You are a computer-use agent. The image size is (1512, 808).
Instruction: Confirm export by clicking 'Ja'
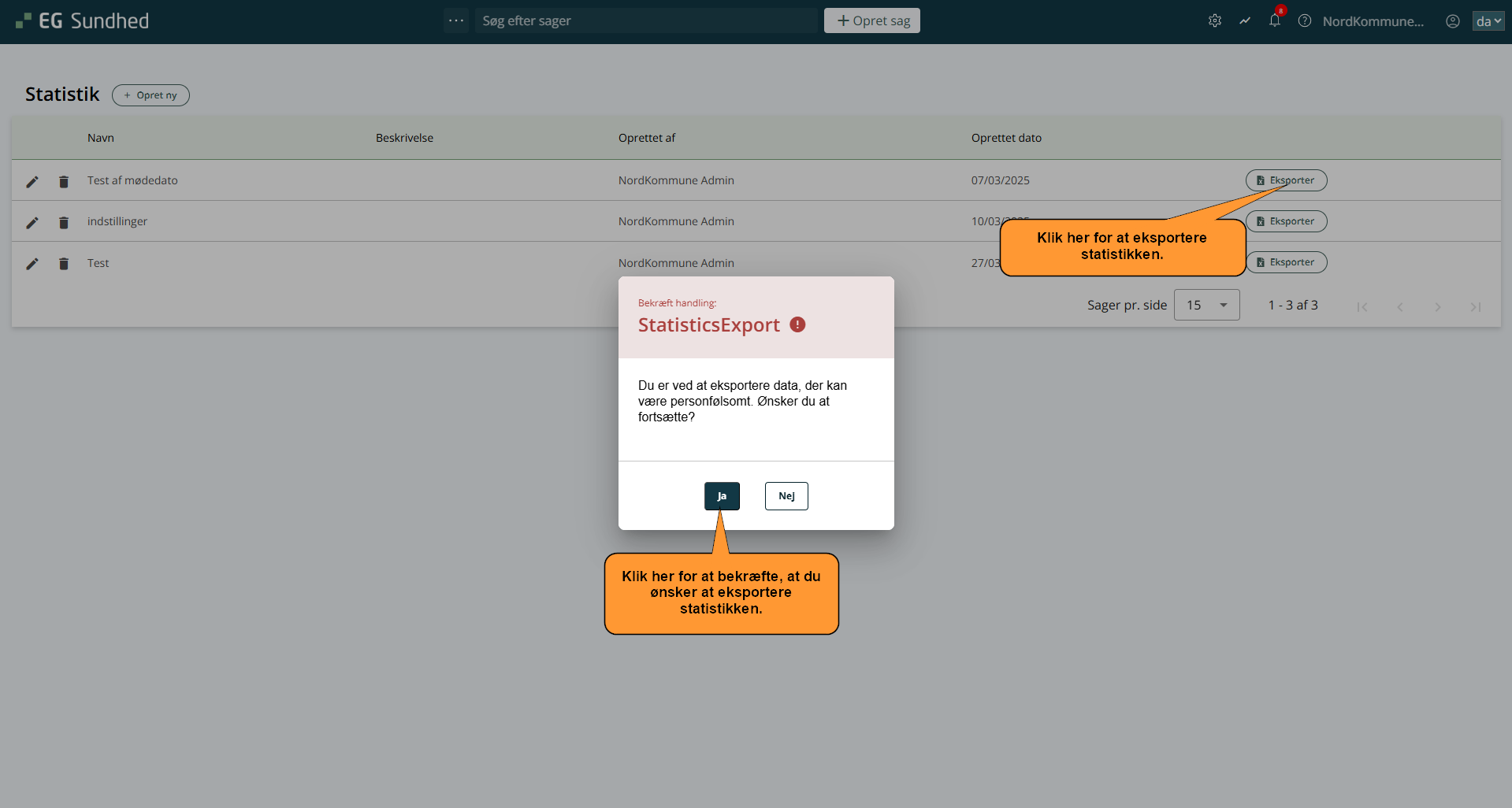pyautogui.click(x=722, y=496)
